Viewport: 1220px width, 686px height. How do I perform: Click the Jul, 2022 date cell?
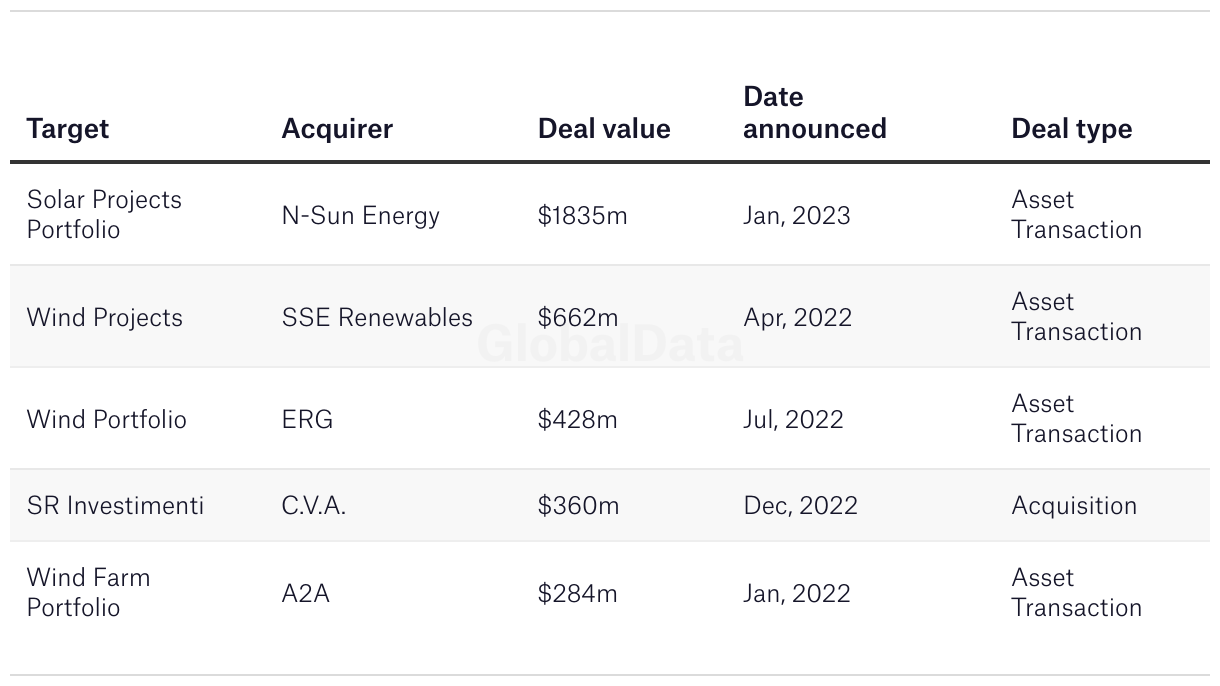tap(793, 419)
